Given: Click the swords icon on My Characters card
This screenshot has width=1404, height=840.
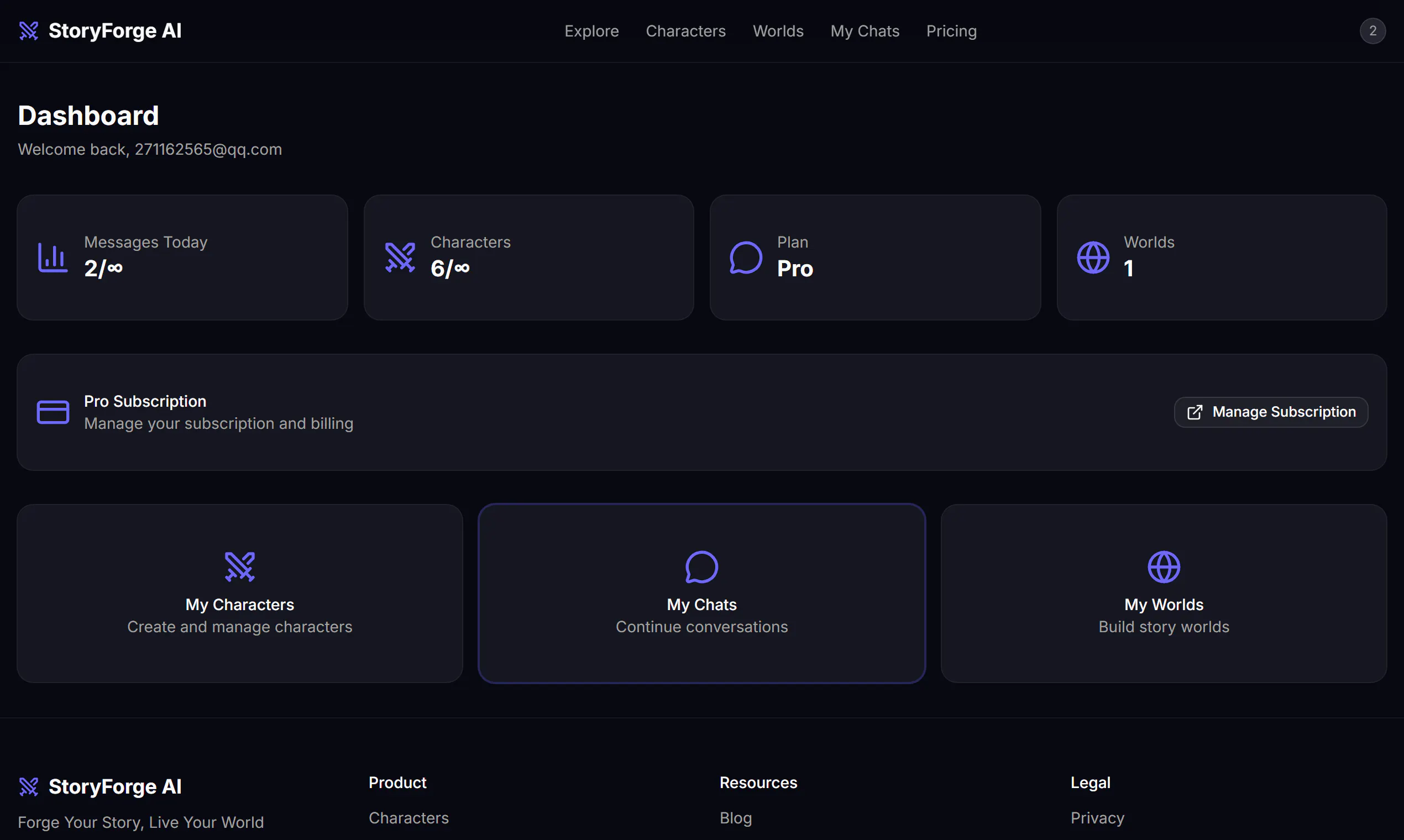Looking at the screenshot, I should pos(239,566).
